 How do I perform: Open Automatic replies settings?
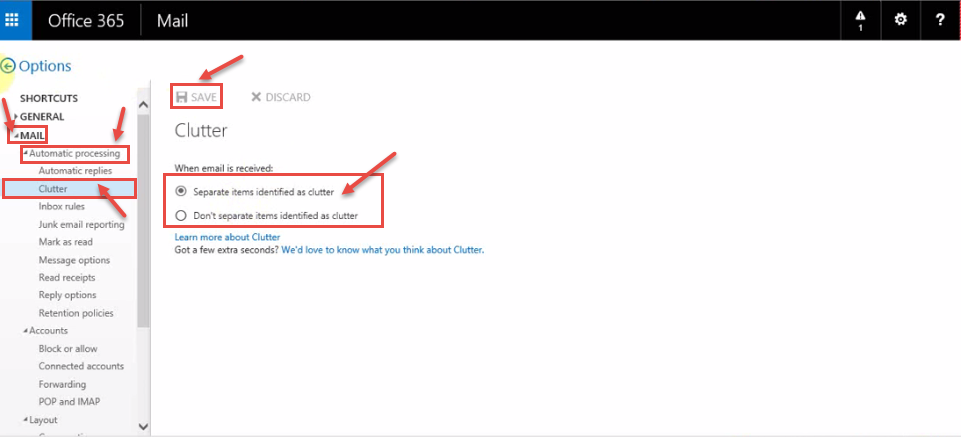pos(75,171)
